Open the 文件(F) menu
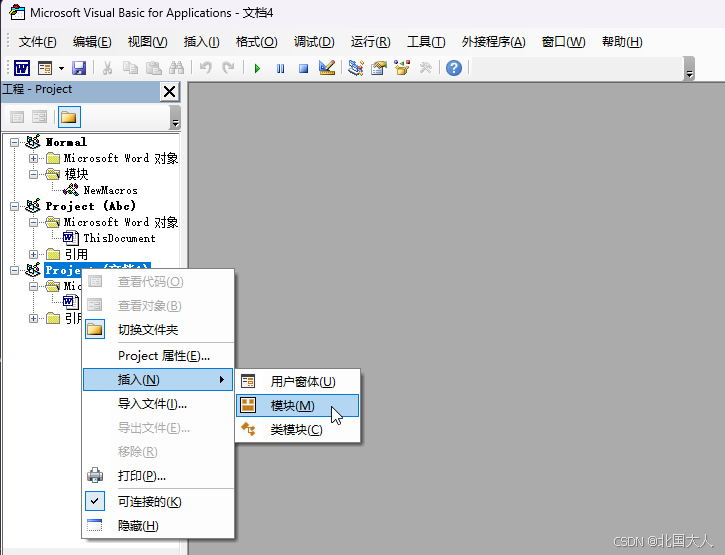 (x=37, y=42)
